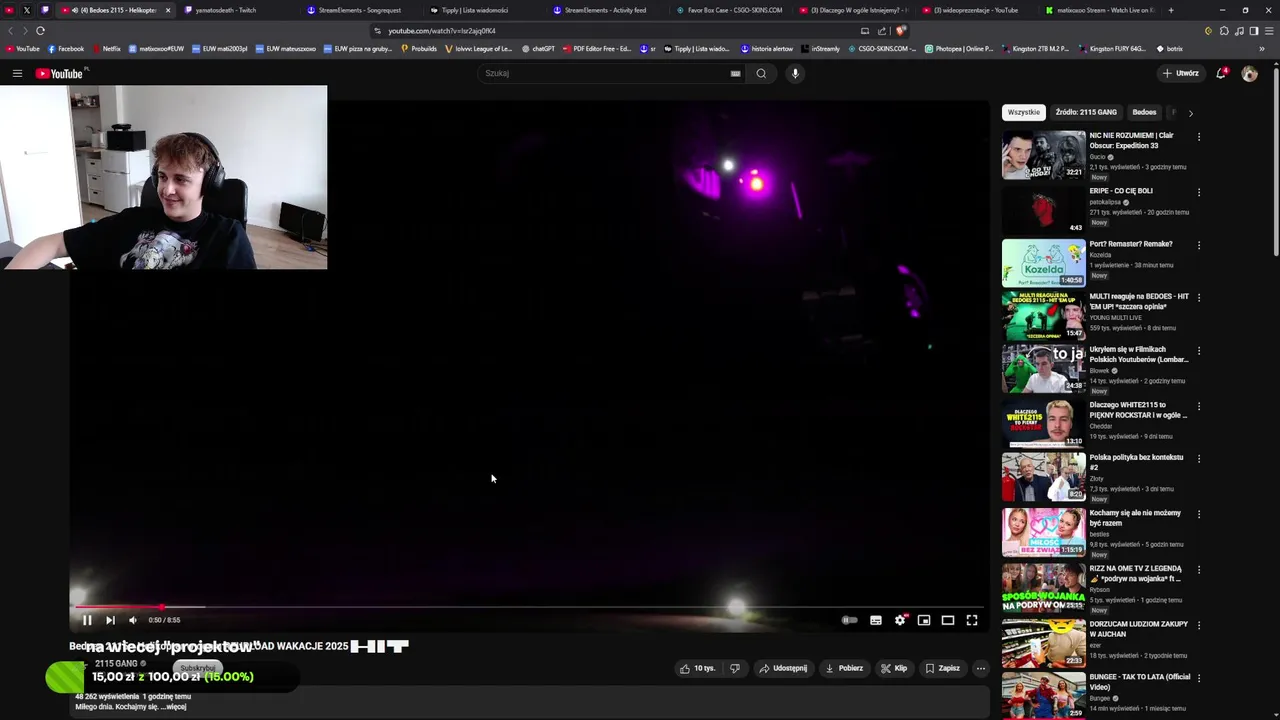This screenshot has width=1280, height=720.
Task: Open the on-screen keyboard icon in search box
Action: pyautogui.click(x=735, y=73)
